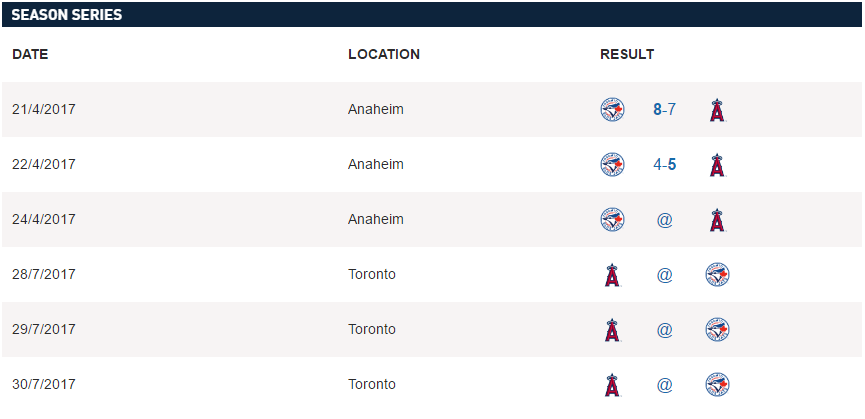Open the 4-5 game result link
Viewport: 865px width, 419px height.
[x=664, y=165]
